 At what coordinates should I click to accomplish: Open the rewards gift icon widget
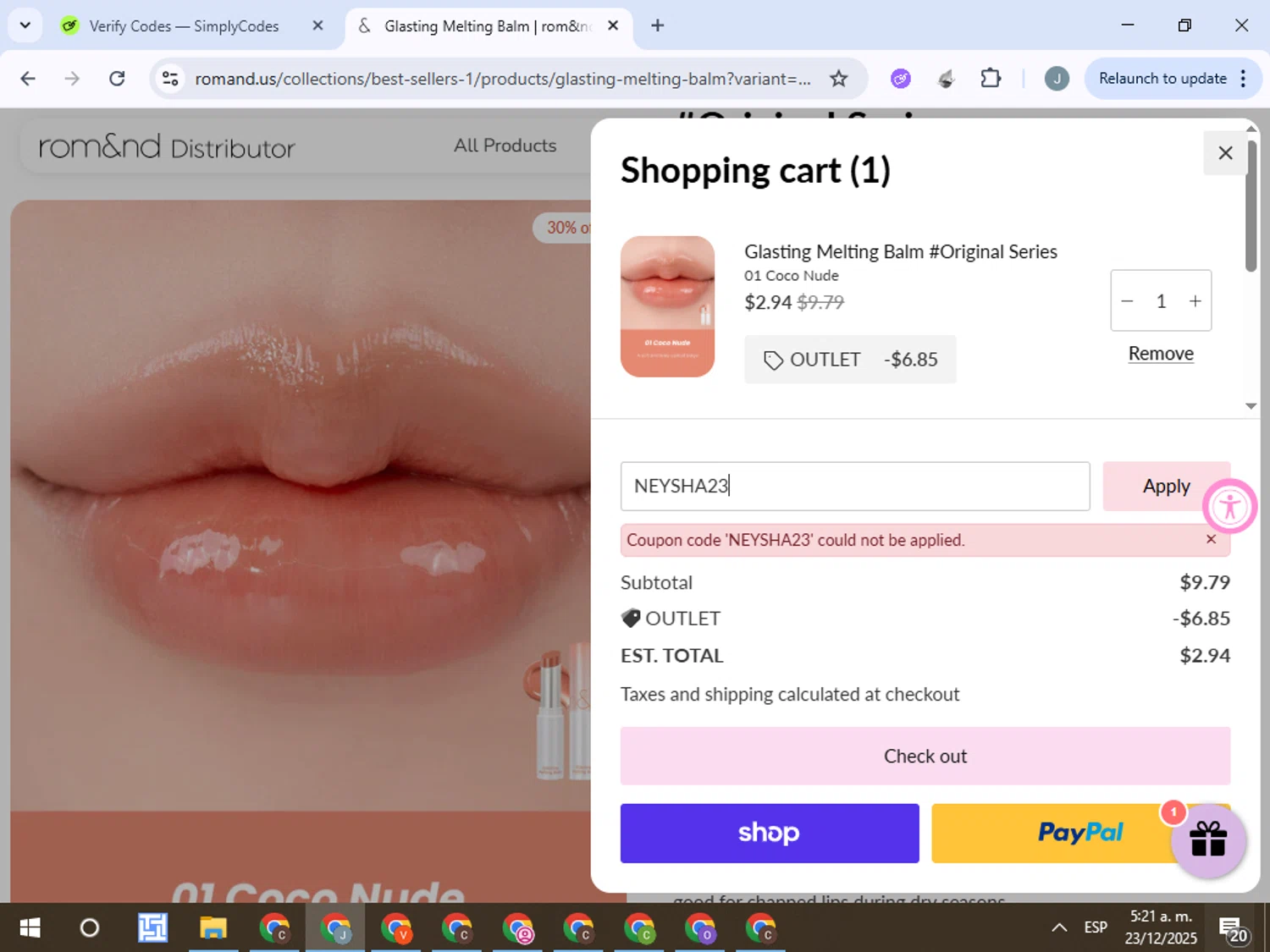tap(1208, 840)
